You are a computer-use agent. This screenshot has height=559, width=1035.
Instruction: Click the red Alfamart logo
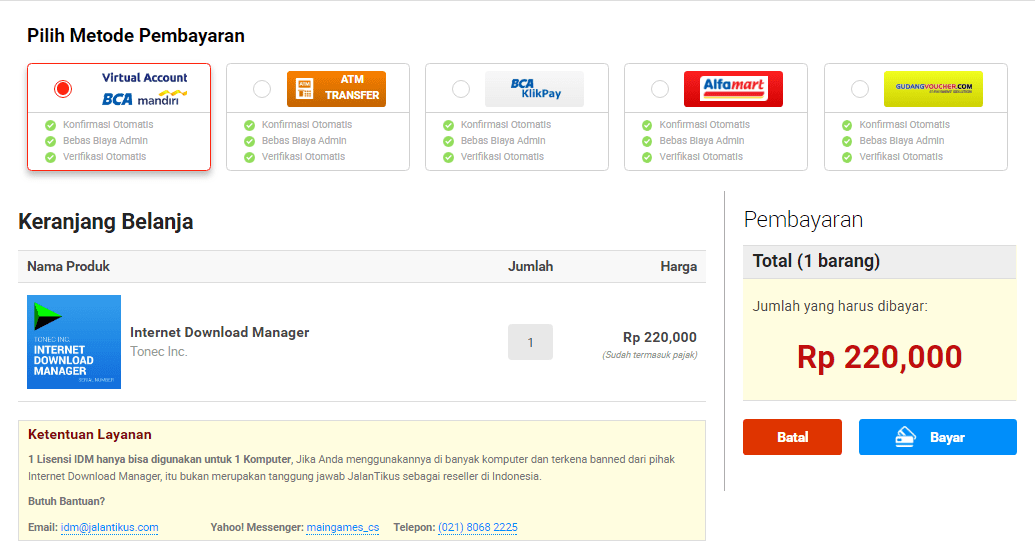click(733, 88)
